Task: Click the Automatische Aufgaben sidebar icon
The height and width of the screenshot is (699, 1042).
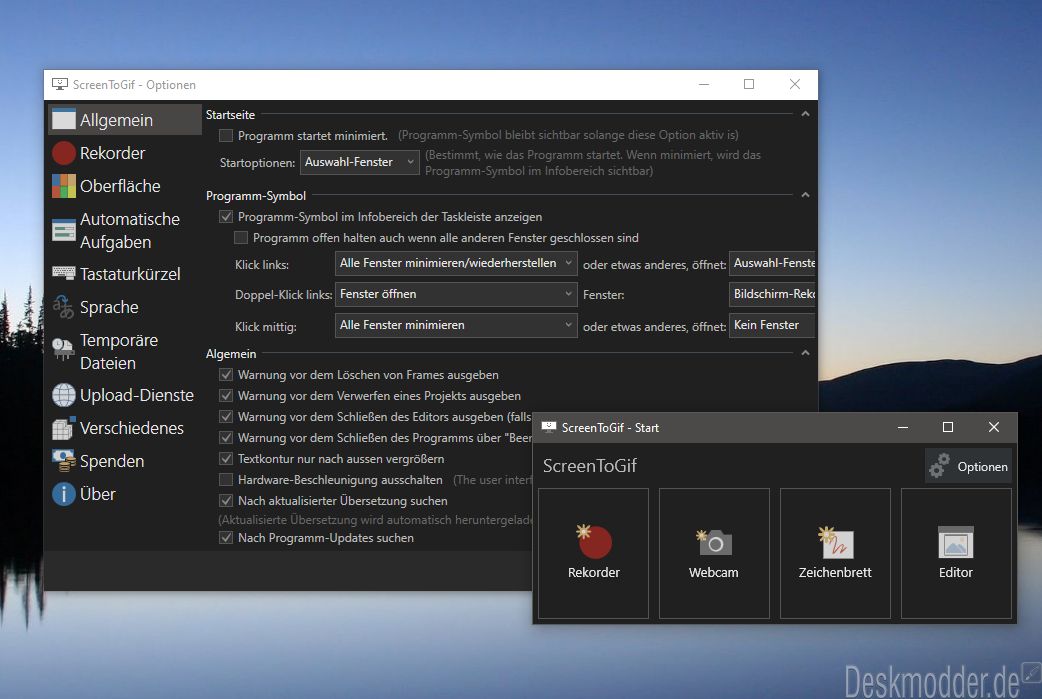Action: click(x=64, y=230)
